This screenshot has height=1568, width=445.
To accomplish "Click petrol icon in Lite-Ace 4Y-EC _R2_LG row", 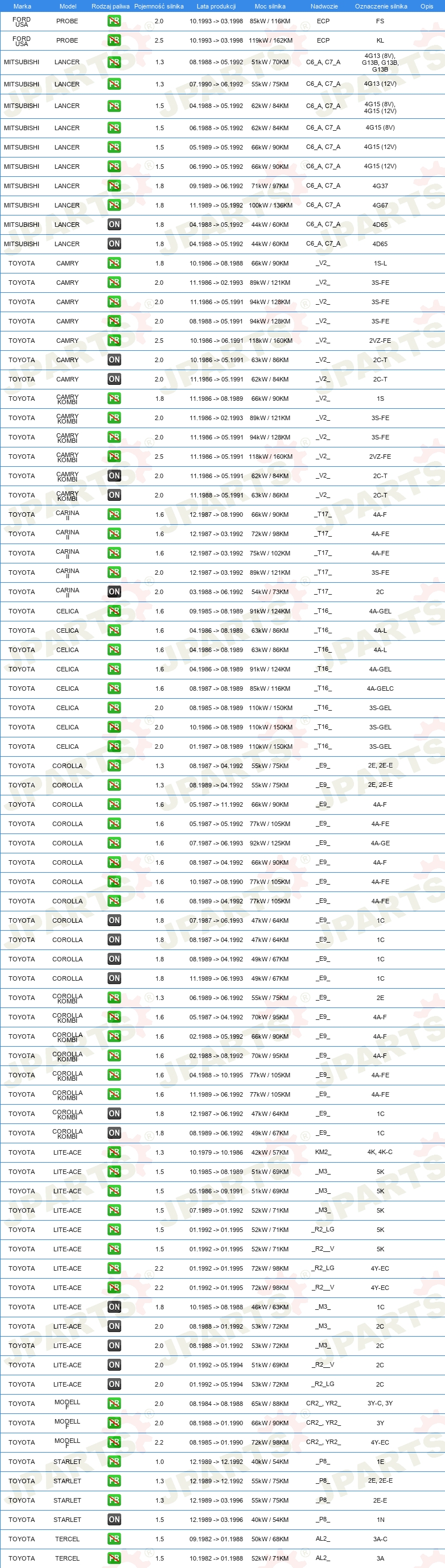I will point(114,1268).
